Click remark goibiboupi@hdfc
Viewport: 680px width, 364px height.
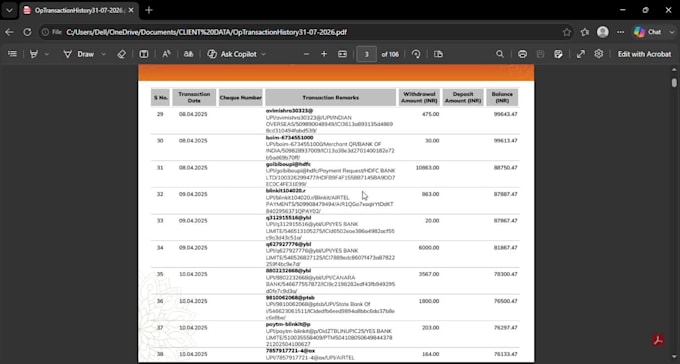click(288, 164)
